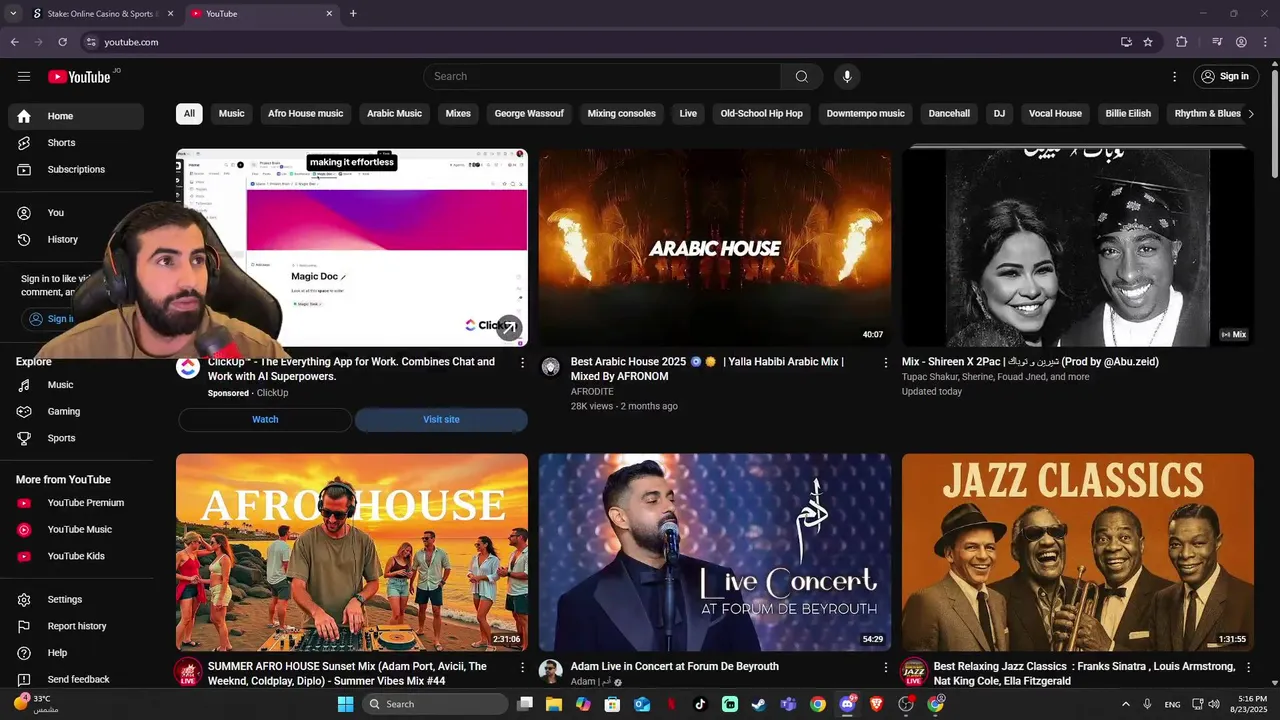Open options for Best Arabic House video
This screenshot has width=1280, height=720.
pyautogui.click(x=885, y=363)
